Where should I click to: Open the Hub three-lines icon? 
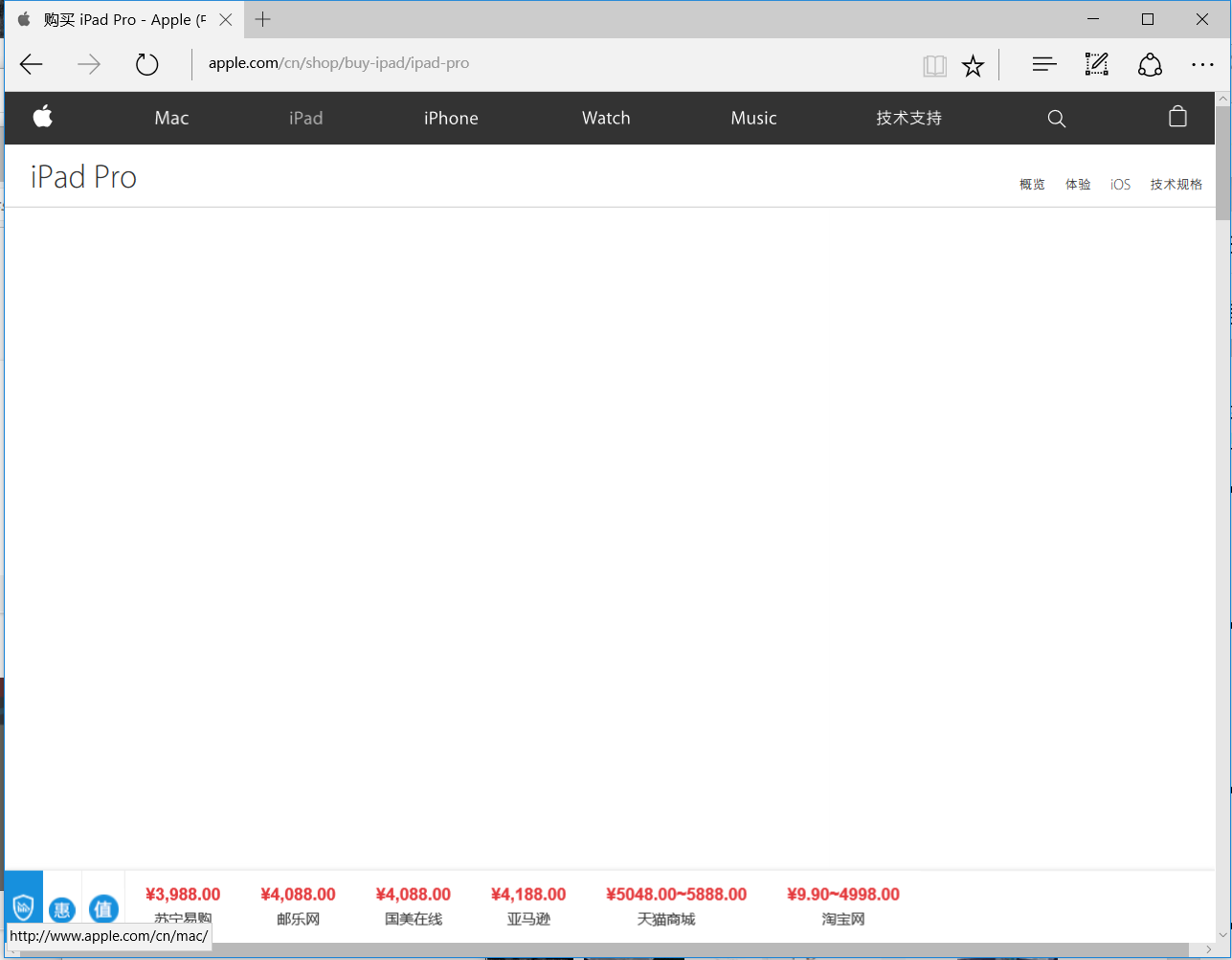tap(1043, 65)
